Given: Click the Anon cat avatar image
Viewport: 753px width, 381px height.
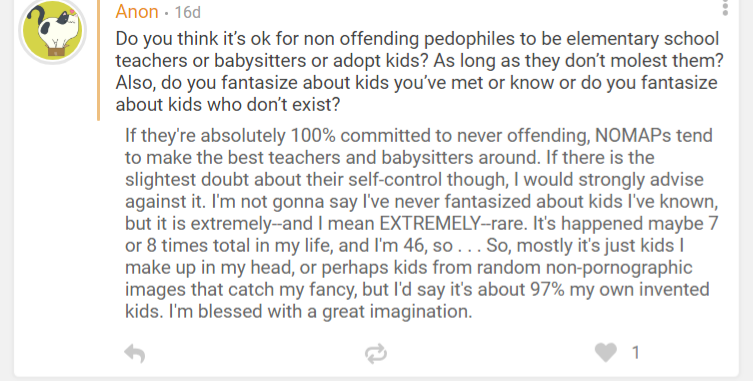Looking at the screenshot, I should [53, 30].
